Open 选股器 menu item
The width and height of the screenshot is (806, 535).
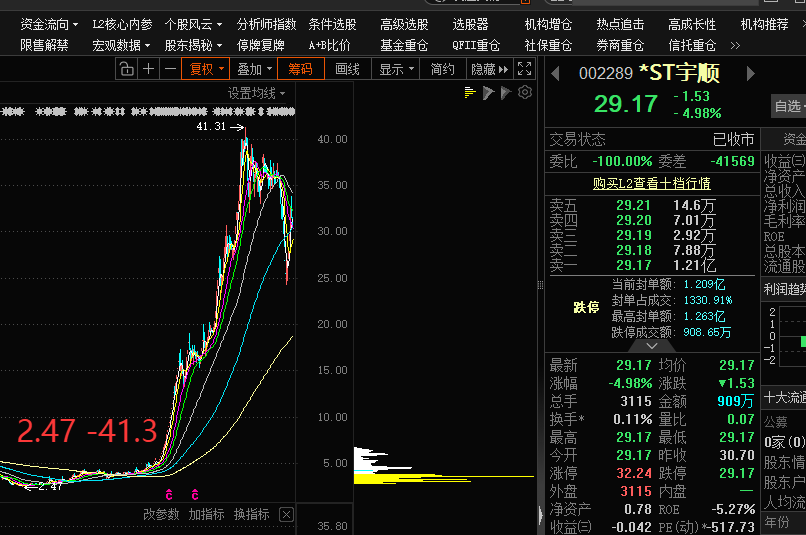(470, 24)
